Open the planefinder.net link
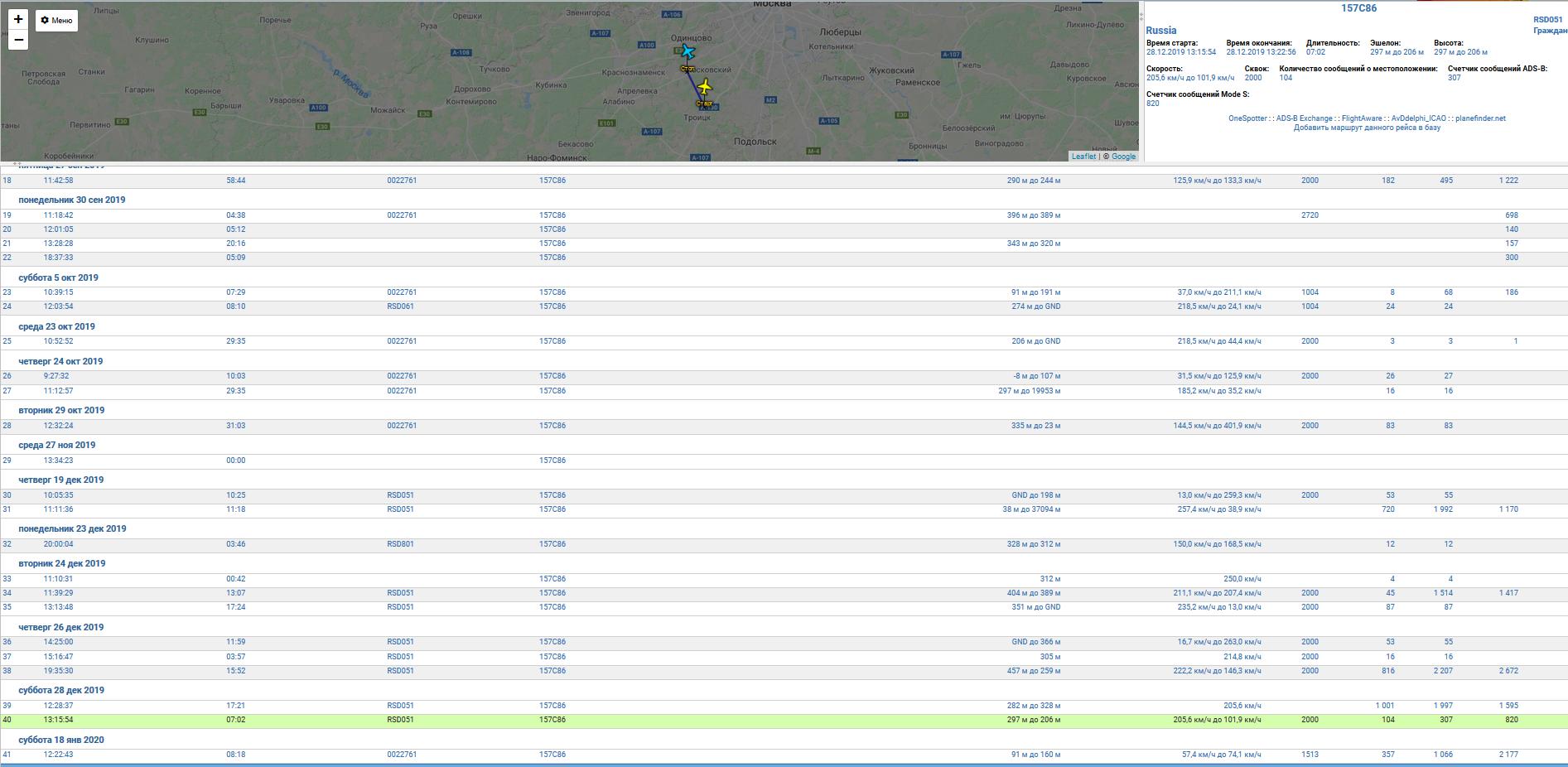Viewport: 1568px width, 767px height. [x=1480, y=118]
